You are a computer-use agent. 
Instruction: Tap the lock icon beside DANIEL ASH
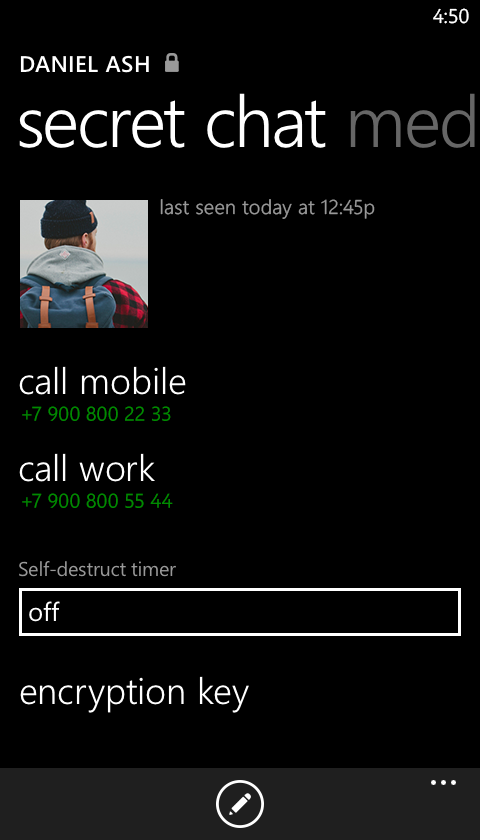[x=171, y=63]
